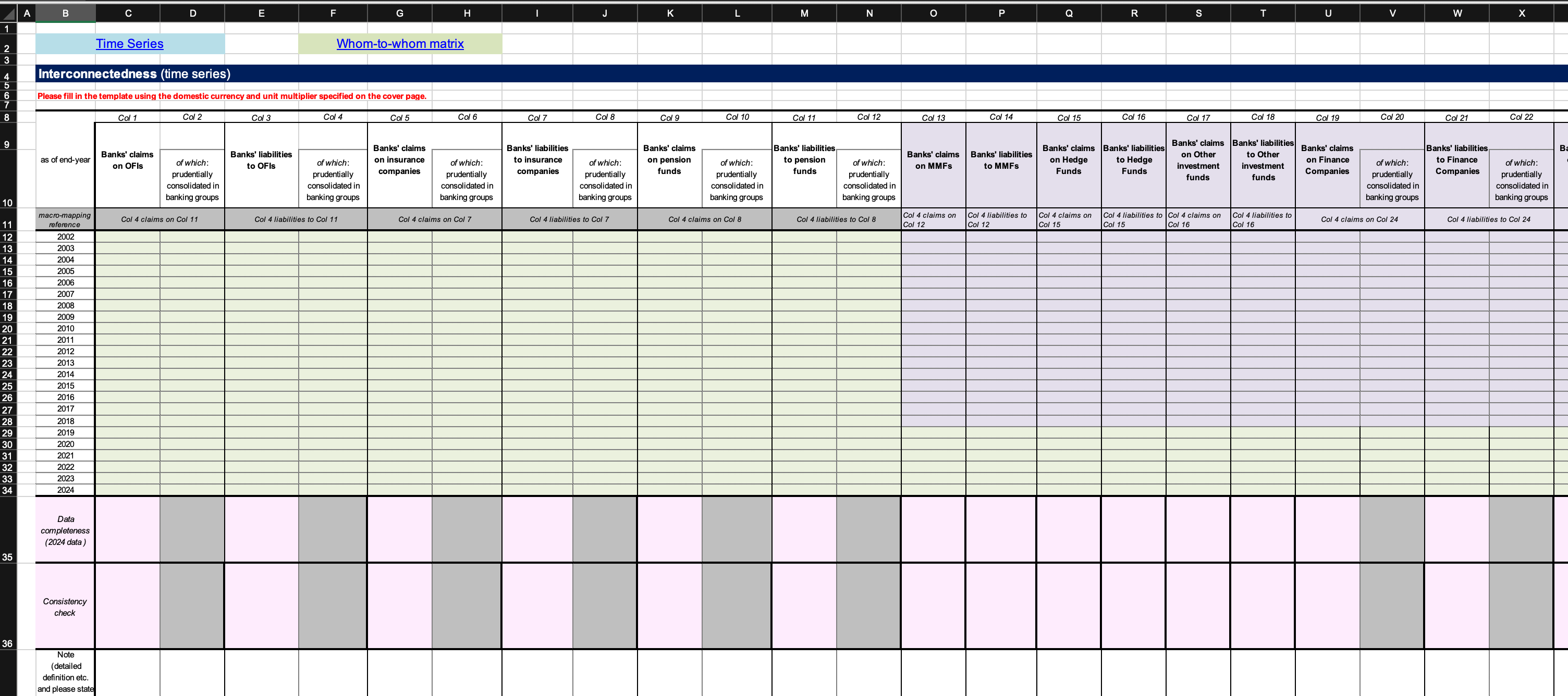Click the Consistency check label cell
This screenshot has height=696, width=1568.
click(x=65, y=606)
